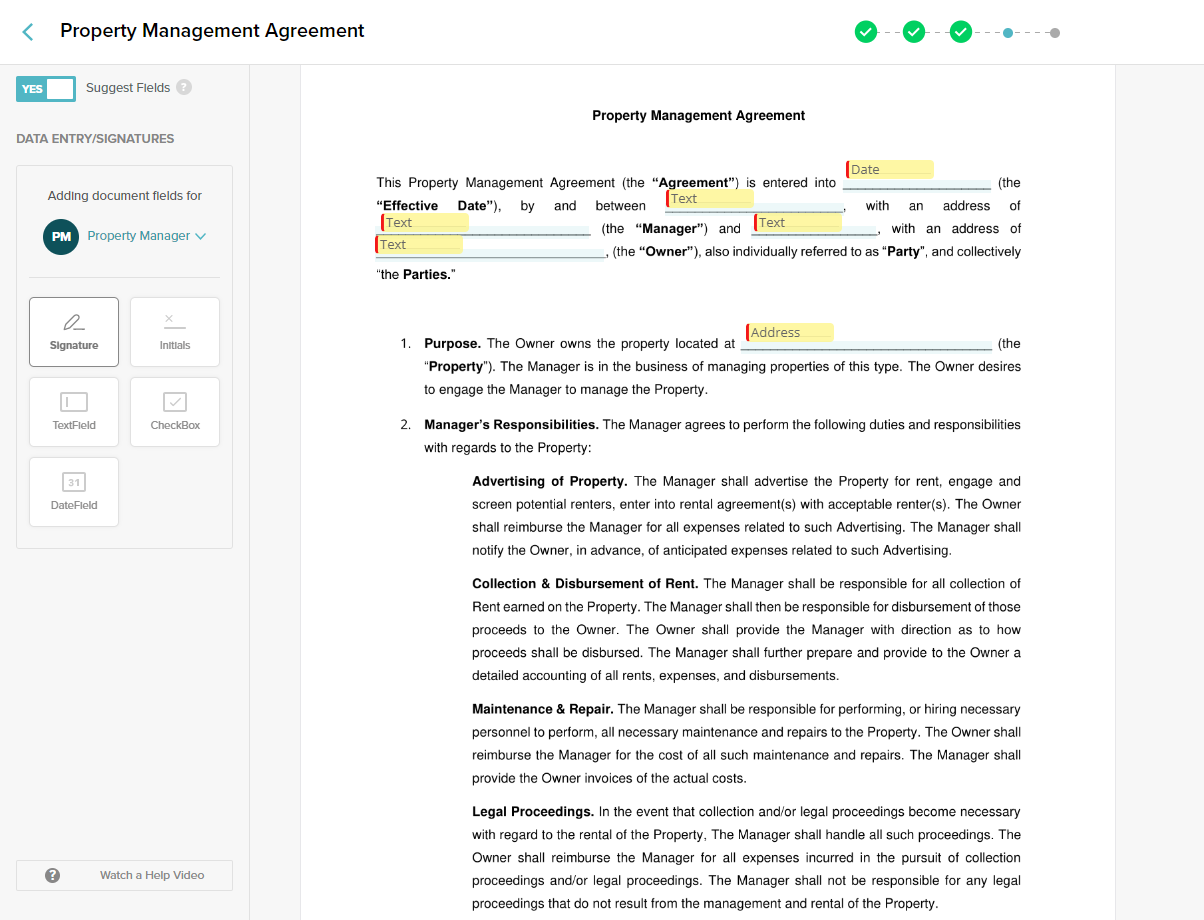Select the TextField tool
The height and width of the screenshot is (920, 1204).
point(74,411)
